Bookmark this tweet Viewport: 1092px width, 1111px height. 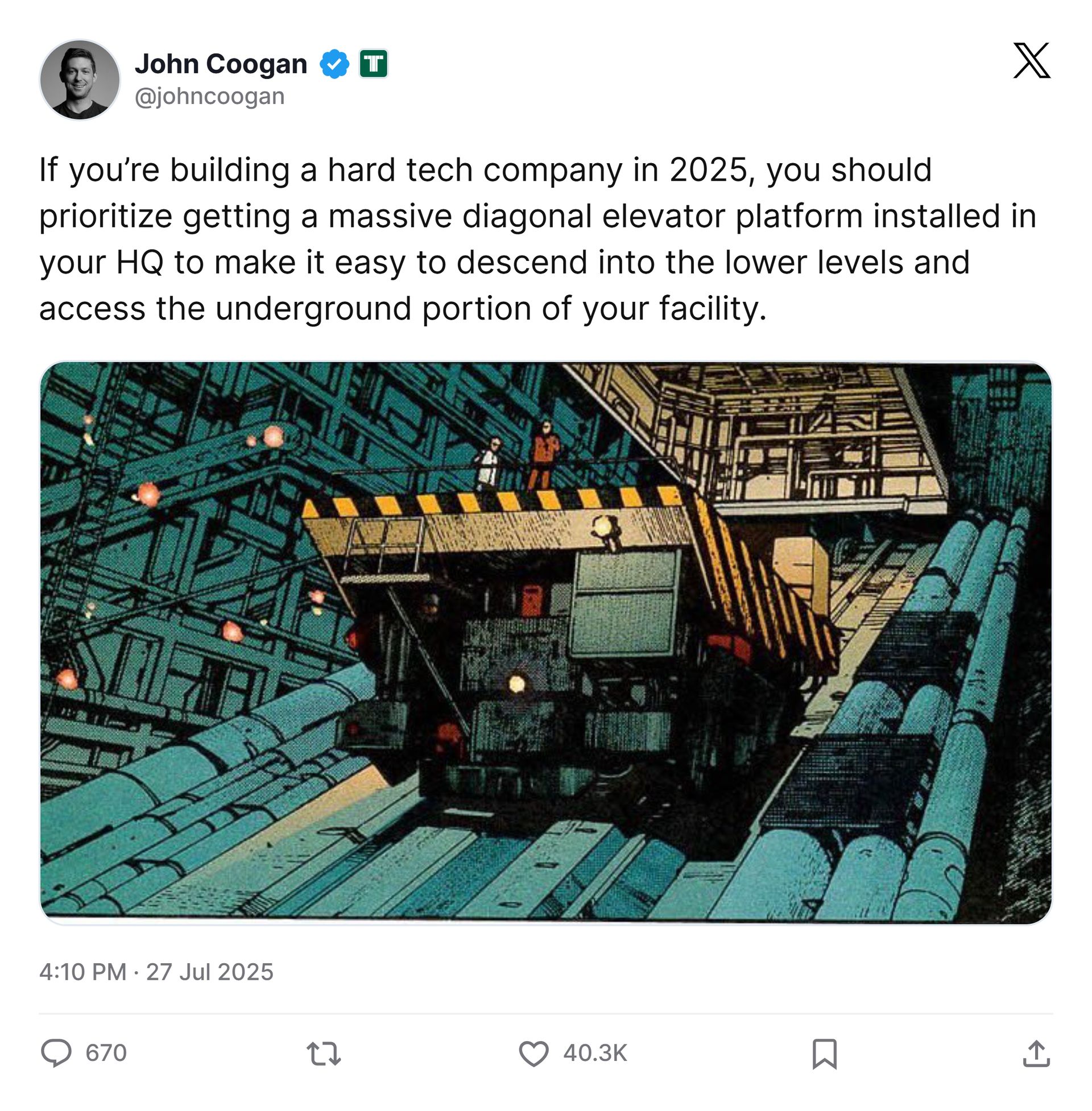click(x=825, y=1054)
